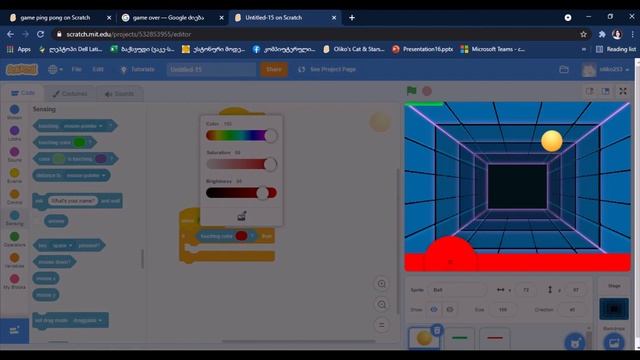Click See Project Page button

coord(327,69)
